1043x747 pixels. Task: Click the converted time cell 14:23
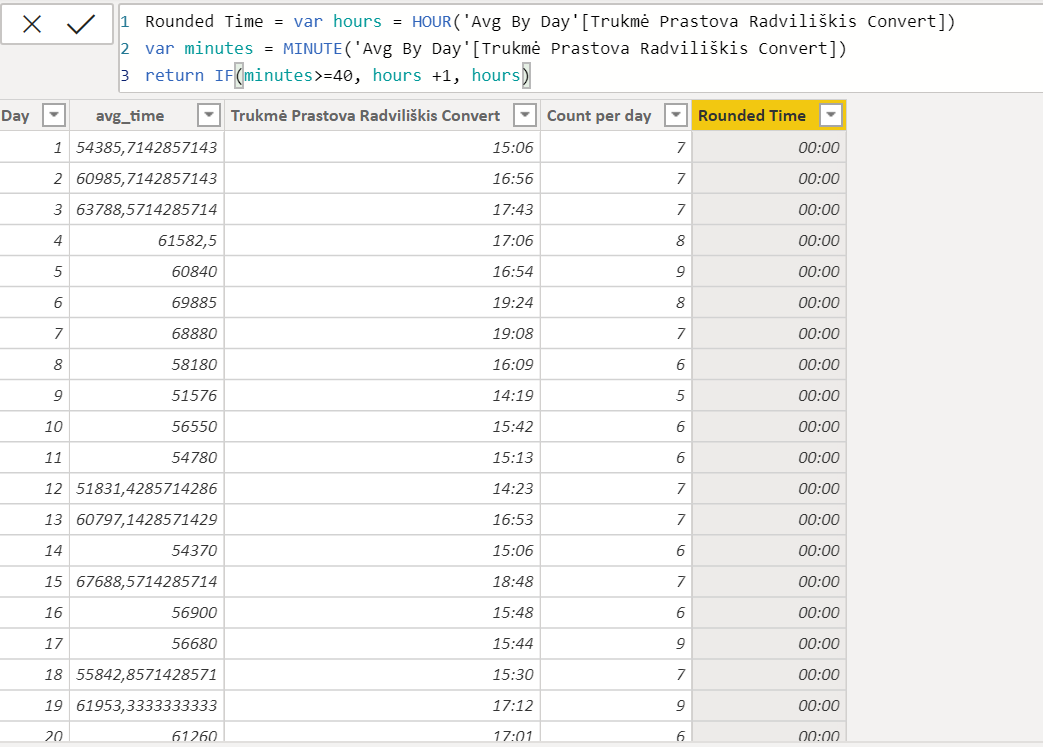[x=382, y=488]
